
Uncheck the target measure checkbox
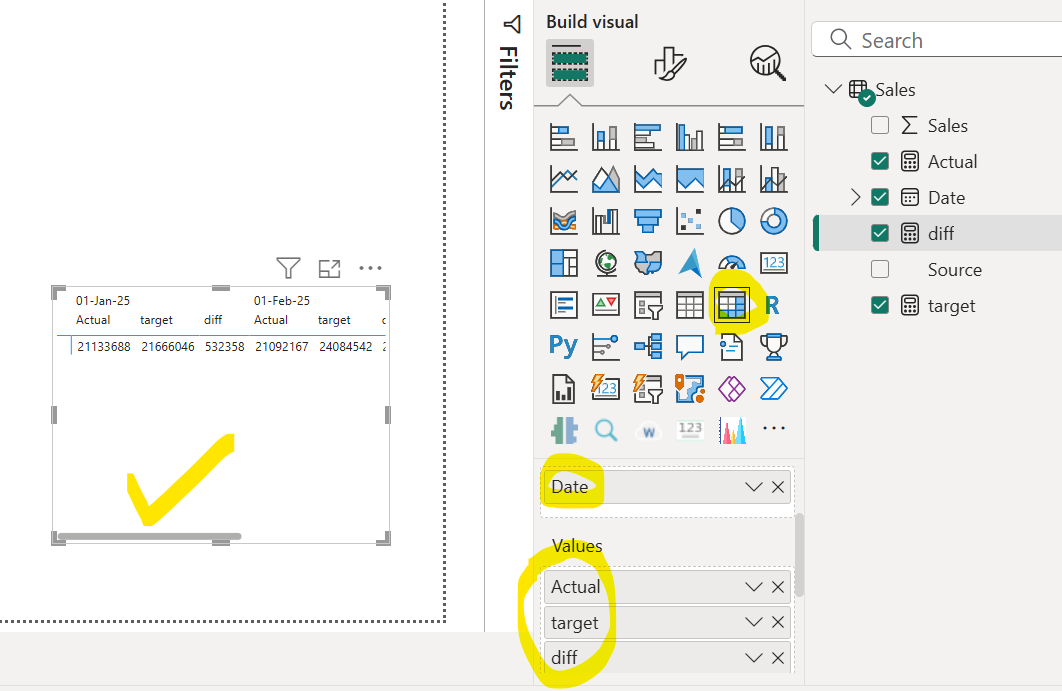point(880,306)
